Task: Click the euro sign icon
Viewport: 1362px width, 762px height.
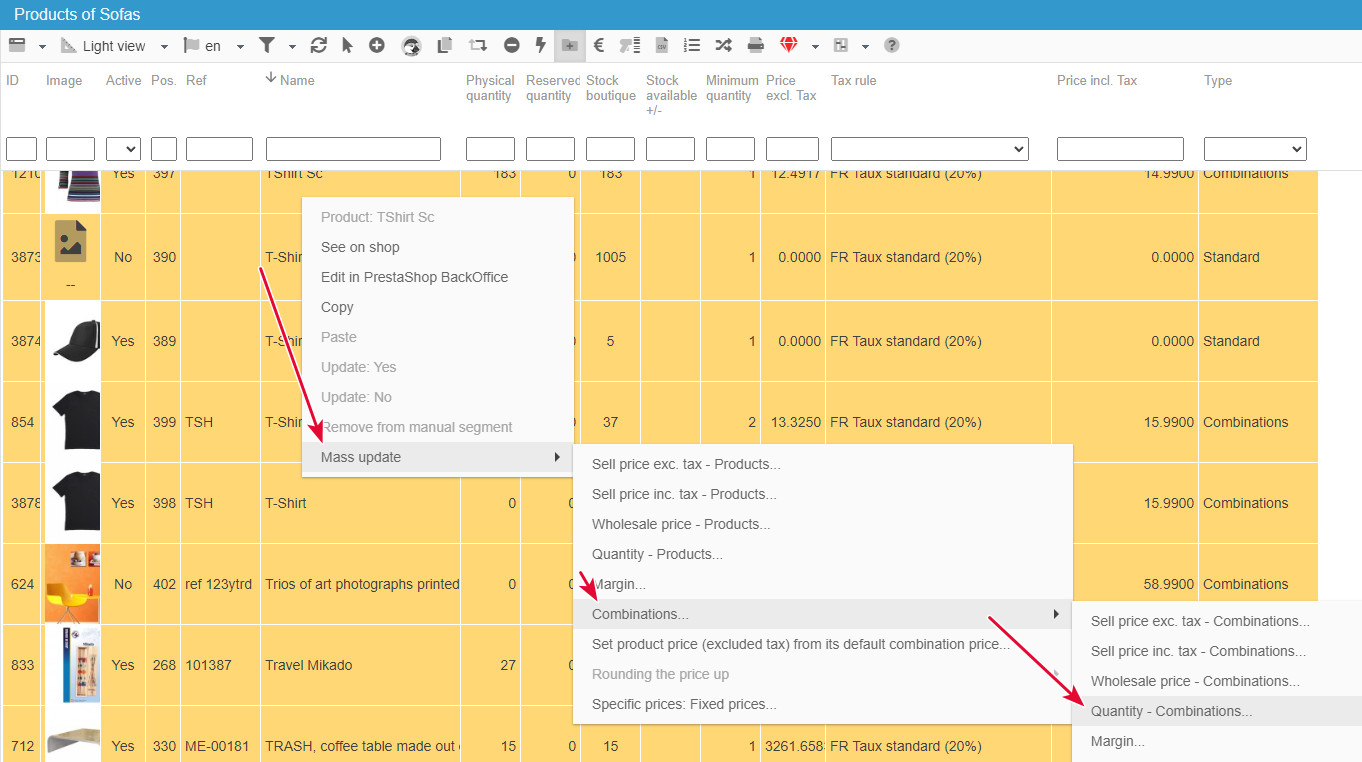Action: [599, 46]
